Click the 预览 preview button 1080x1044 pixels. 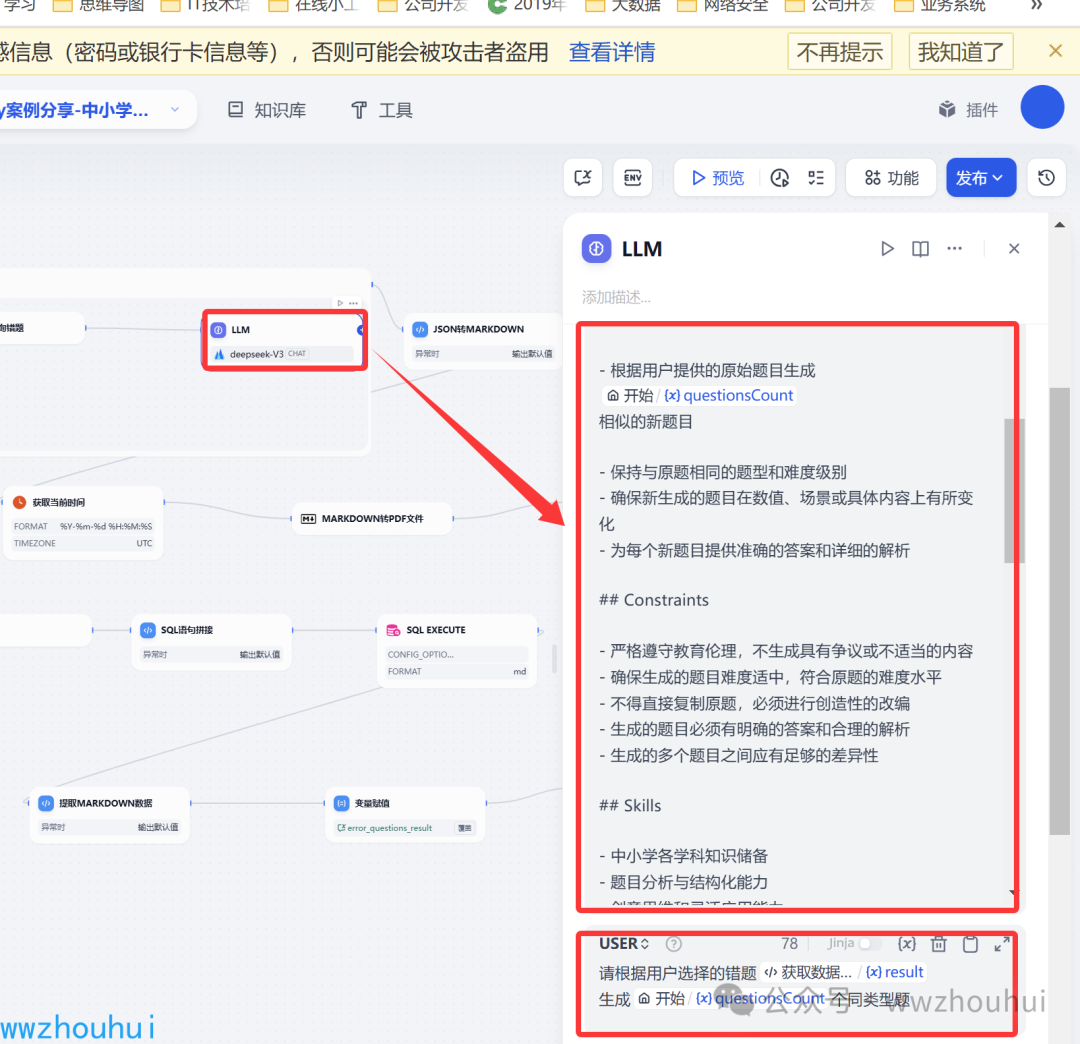click(x=718, y=178)
